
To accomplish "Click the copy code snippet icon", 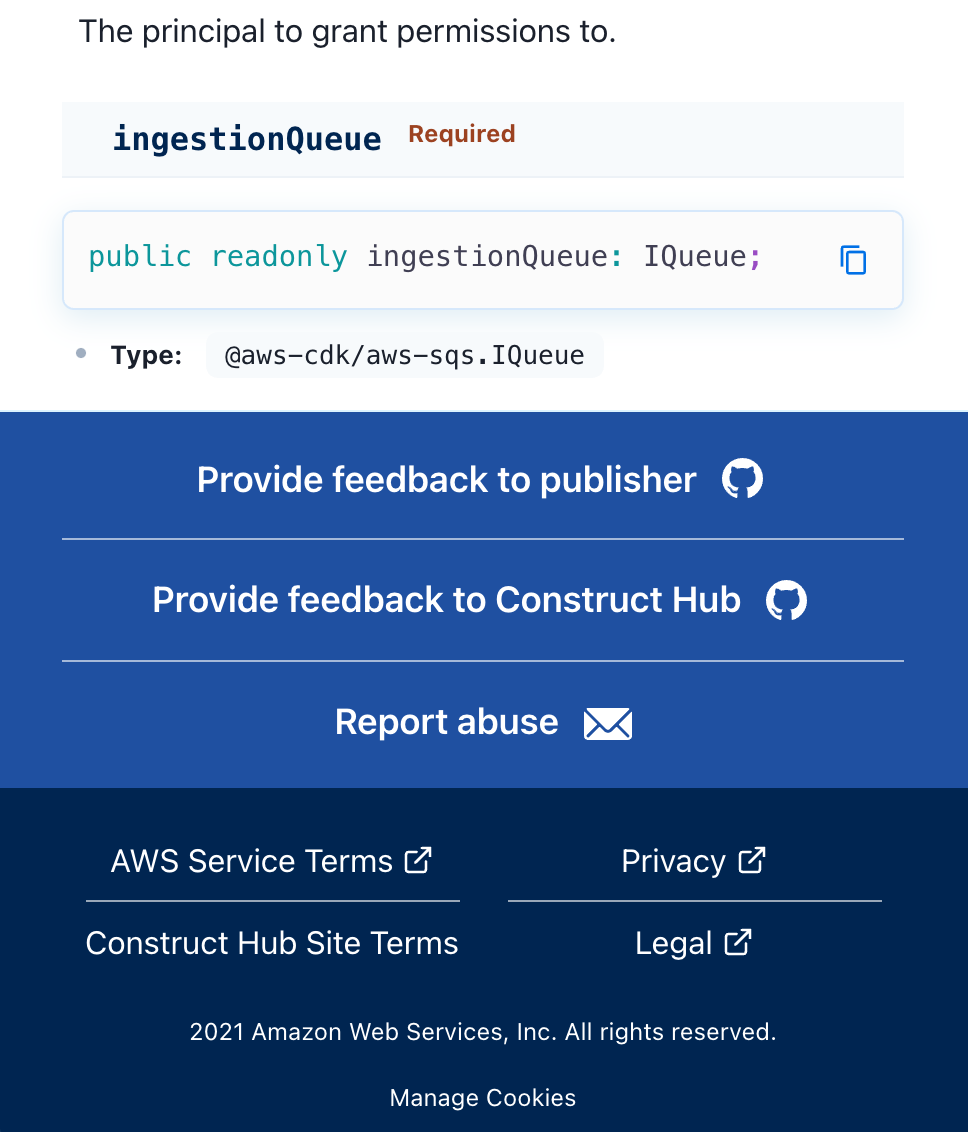I will (x=852, y=260).
